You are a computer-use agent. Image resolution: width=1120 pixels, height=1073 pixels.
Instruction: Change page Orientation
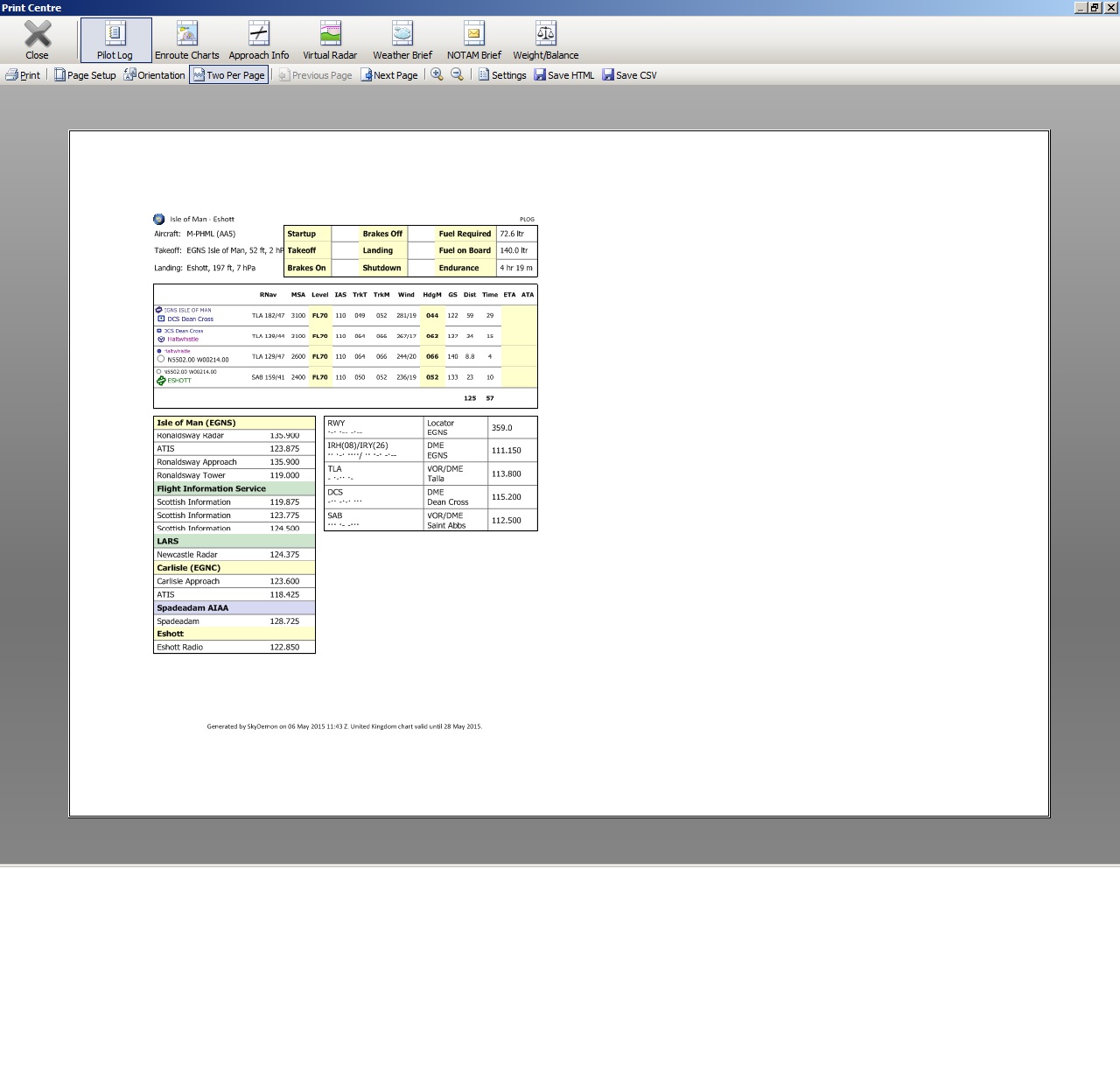point(154,75)
